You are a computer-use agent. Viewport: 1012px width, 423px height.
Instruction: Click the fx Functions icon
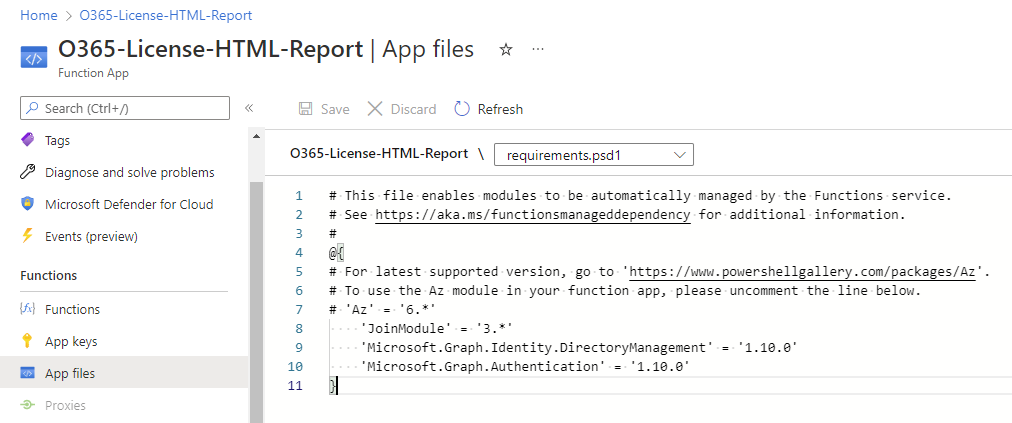pos(27,309)
